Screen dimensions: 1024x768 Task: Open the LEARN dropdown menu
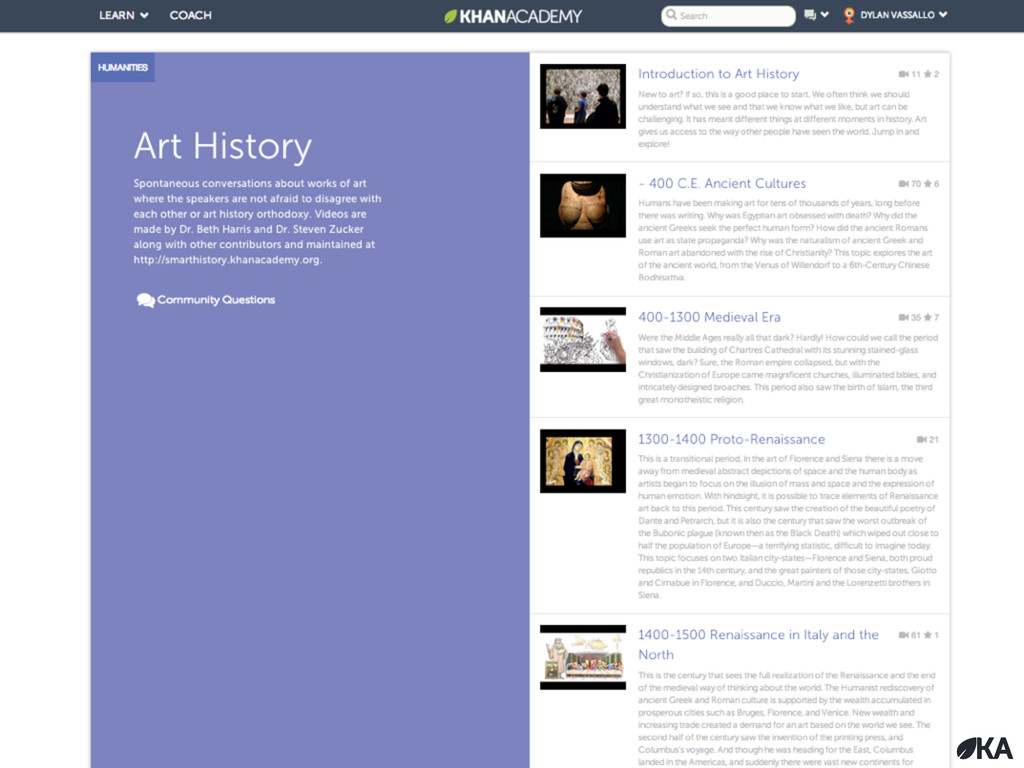tap(123, 15)
